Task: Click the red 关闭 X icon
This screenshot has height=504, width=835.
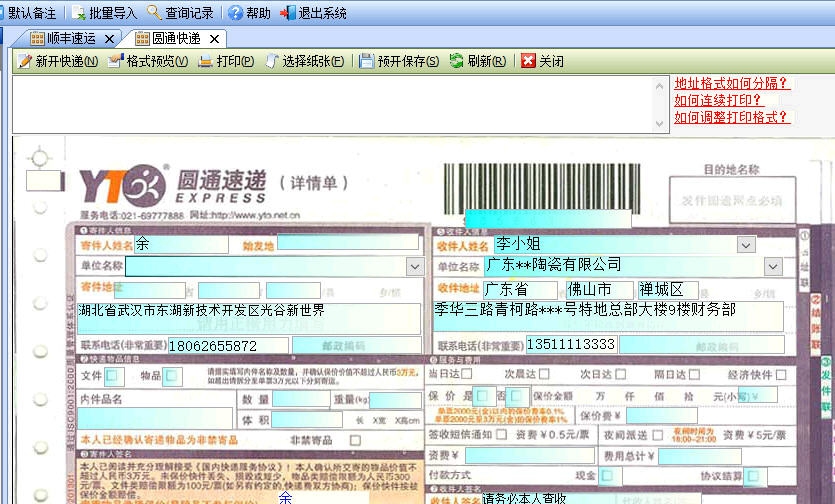Action: tap(528, 61)
